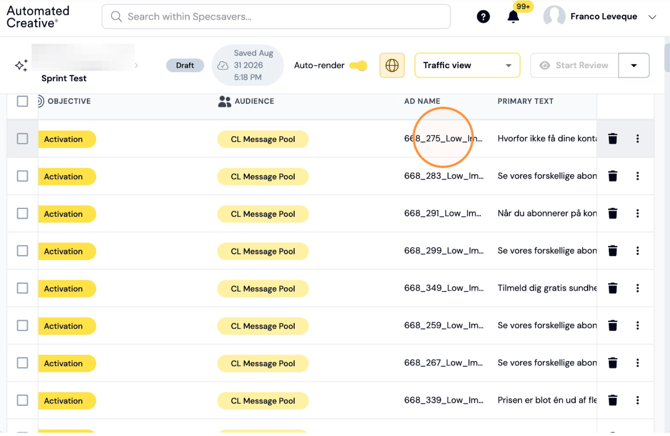Click the page vertical scrollbar
Viewport: 670px width, 436px height.
[667, 58]
